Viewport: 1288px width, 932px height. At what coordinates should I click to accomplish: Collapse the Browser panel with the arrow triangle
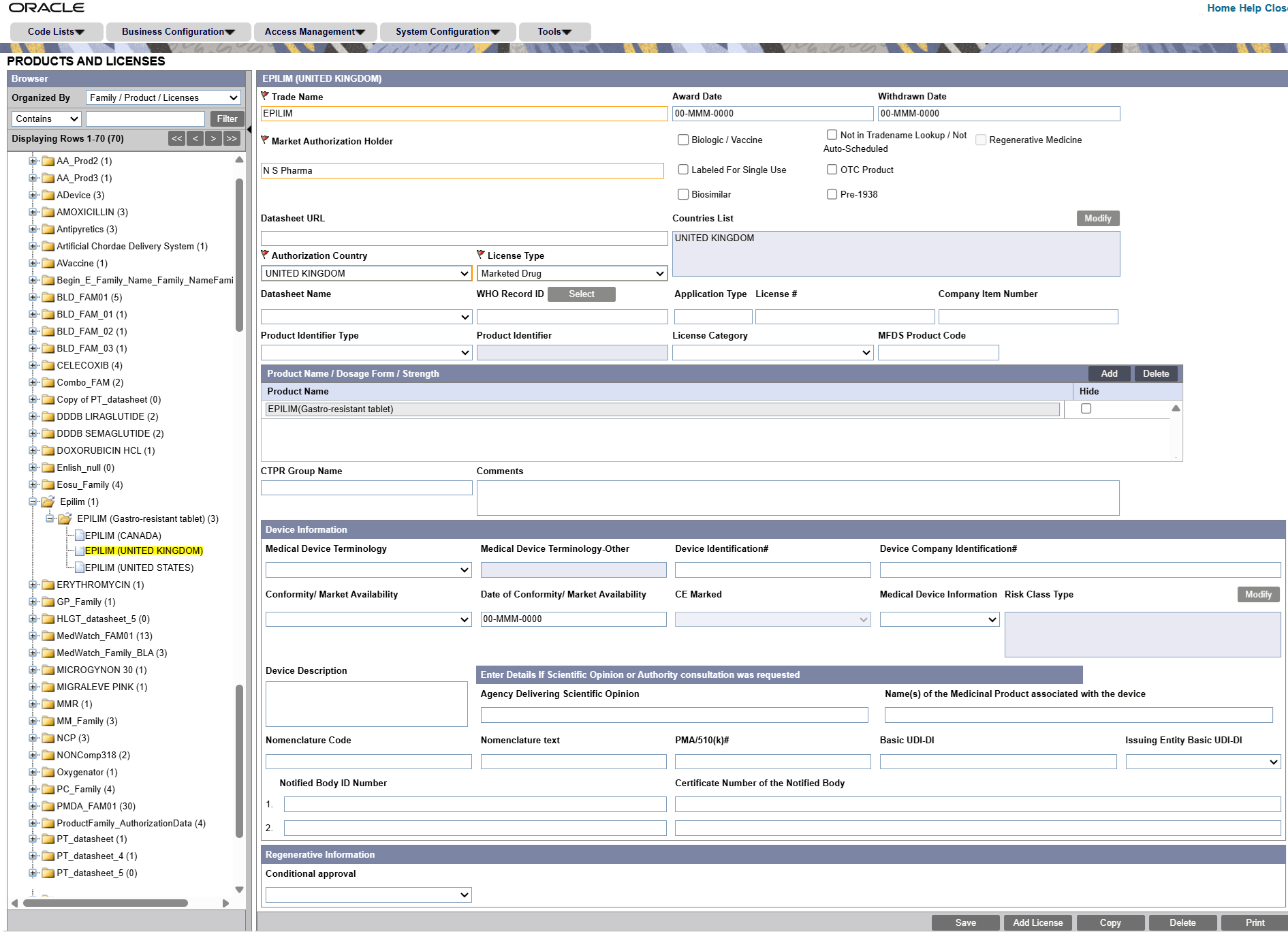[249, 127]
